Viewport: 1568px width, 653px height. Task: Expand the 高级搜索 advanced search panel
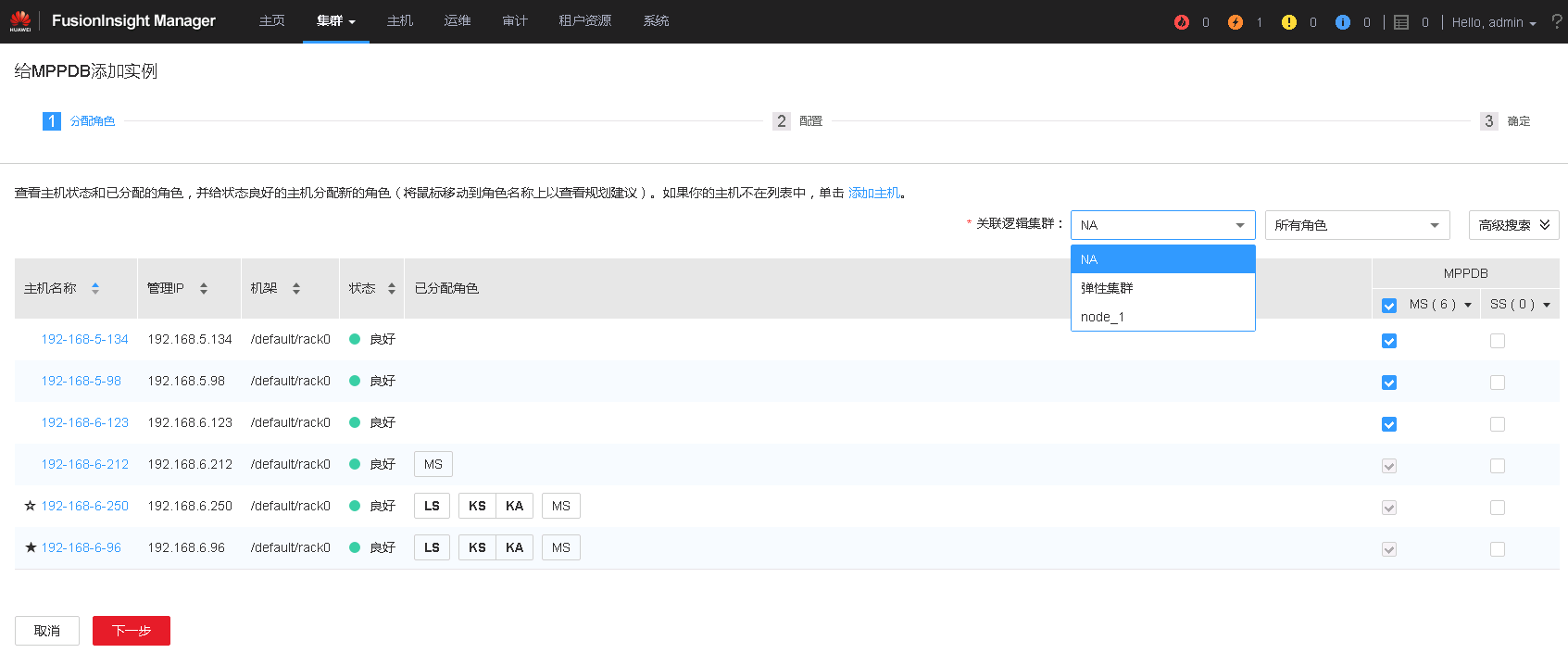tap(1513, 225)
